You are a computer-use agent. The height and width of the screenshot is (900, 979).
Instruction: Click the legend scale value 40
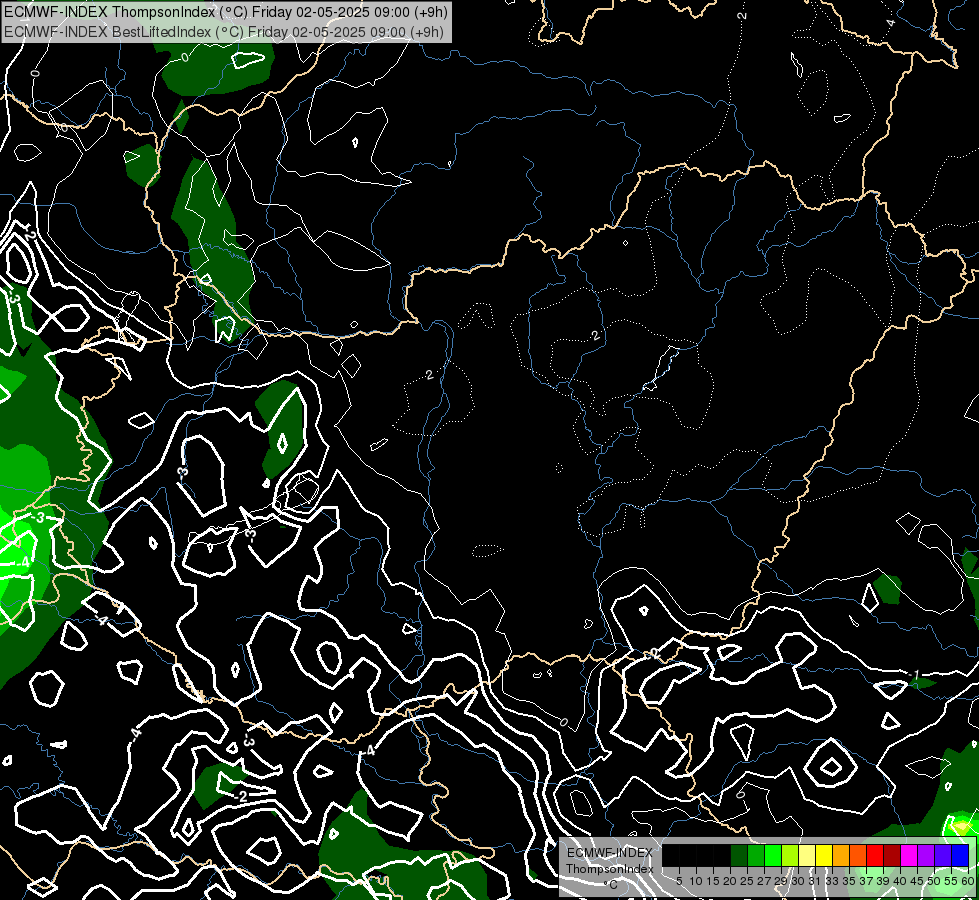click(x=900, y=881)
